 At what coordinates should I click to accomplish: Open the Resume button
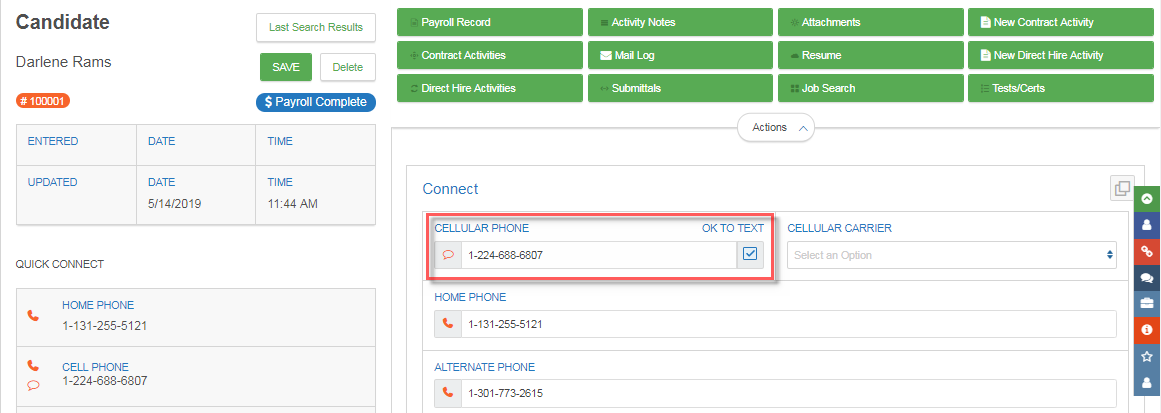click(x=871, y=55)
